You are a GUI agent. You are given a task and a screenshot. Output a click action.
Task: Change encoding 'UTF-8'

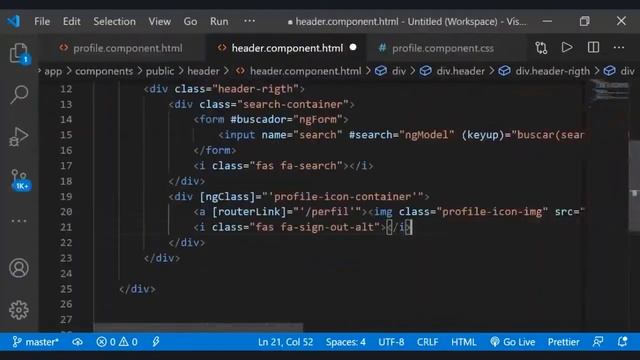pyautogui.click(x=391, y=342)
